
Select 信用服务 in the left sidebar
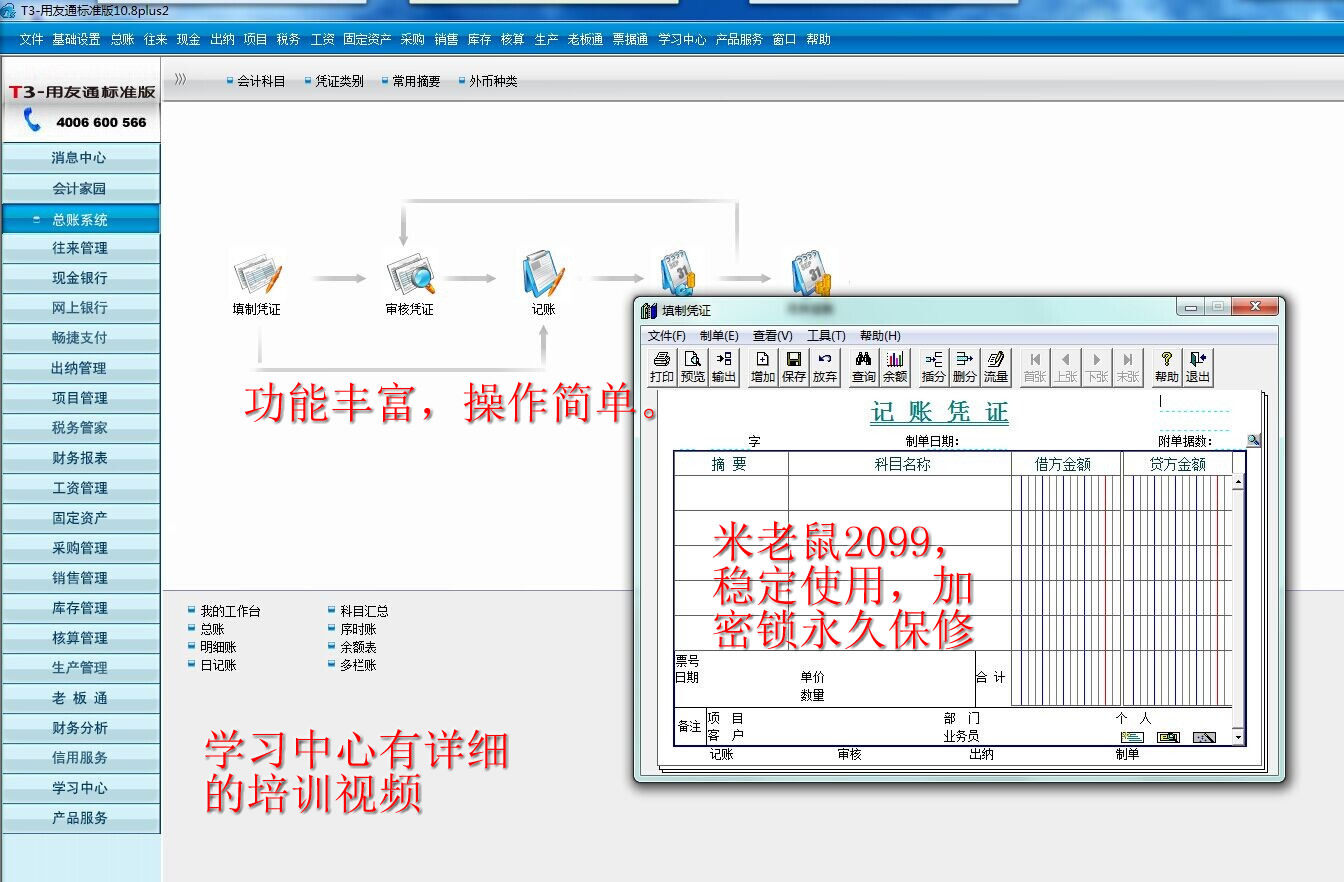point(80,758)
